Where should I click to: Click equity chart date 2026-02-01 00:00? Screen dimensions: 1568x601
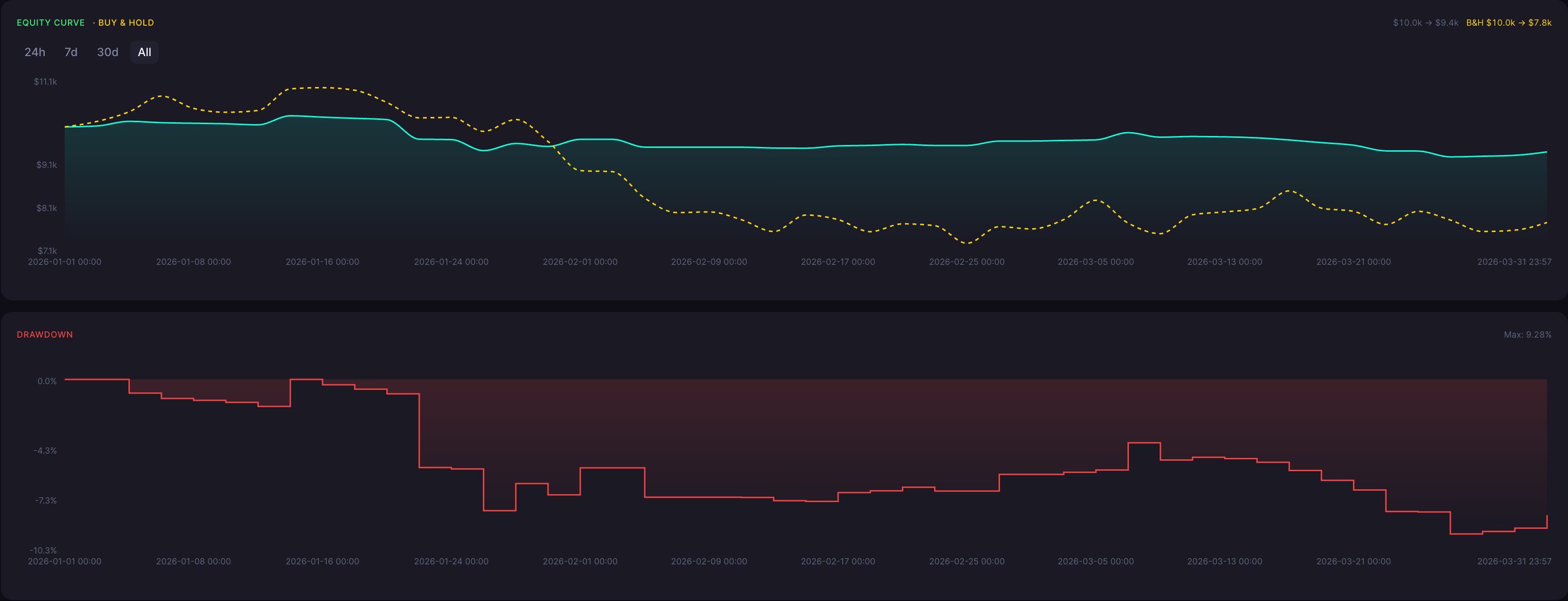[x=580, y=262]
